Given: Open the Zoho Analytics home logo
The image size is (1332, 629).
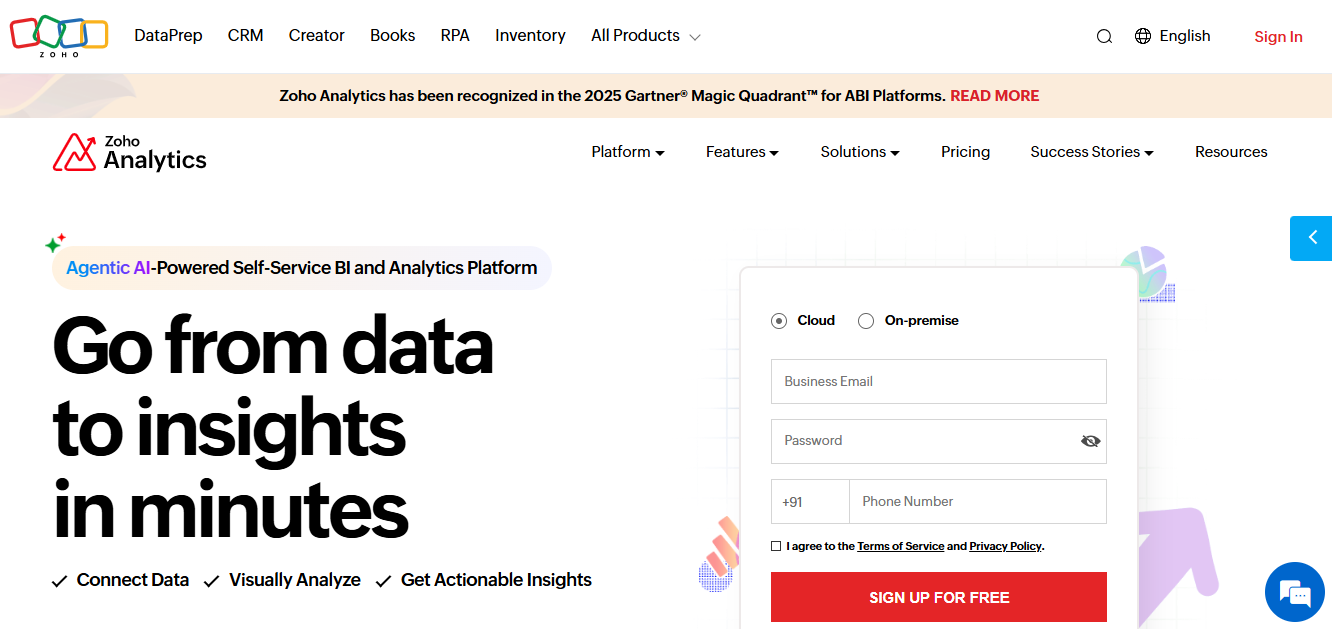Looking at the screenshot, I should (x=129, y=151).
